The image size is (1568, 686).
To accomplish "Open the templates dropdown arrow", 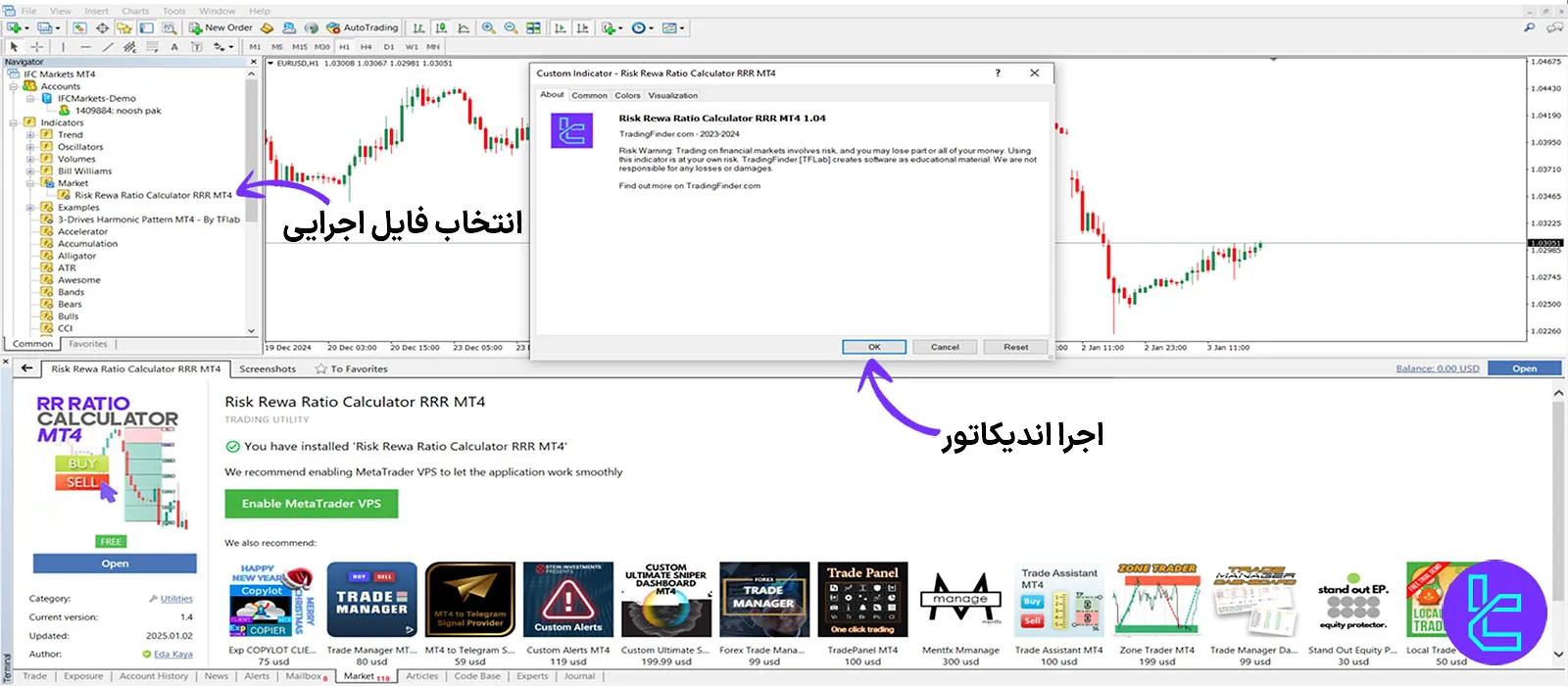I will (682, 28).
